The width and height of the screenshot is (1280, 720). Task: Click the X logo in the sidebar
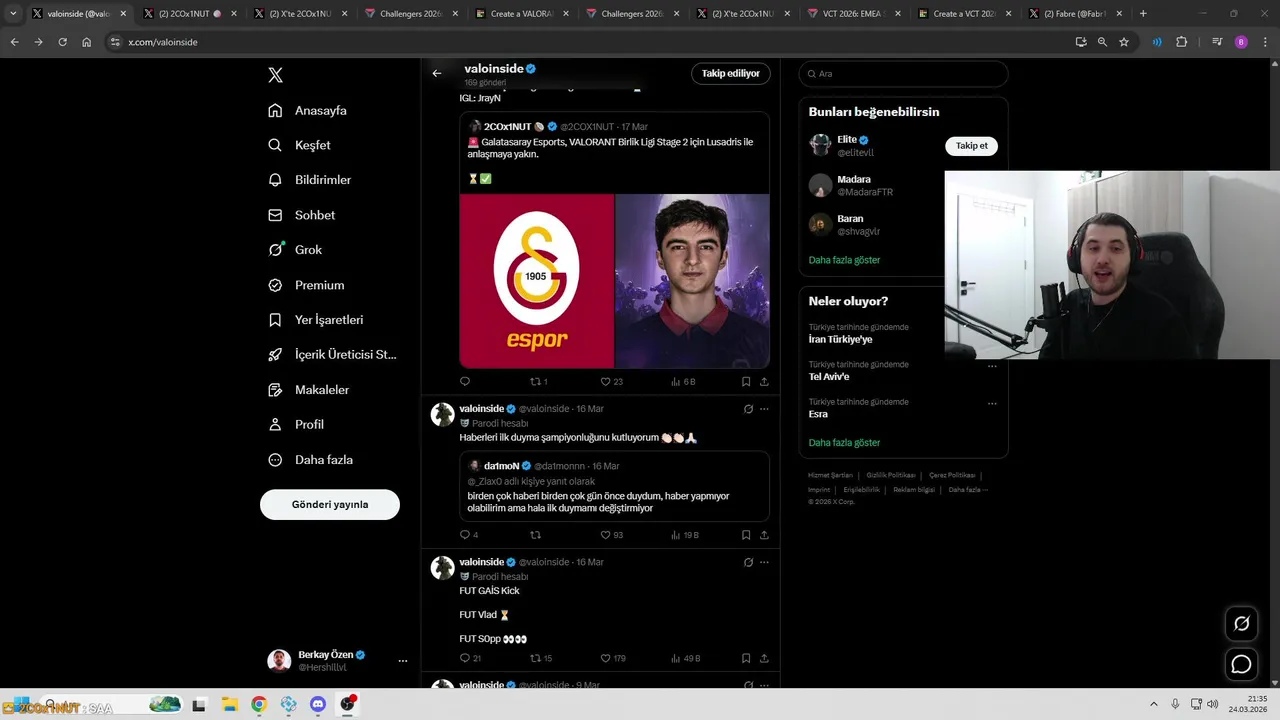[276, 75]
